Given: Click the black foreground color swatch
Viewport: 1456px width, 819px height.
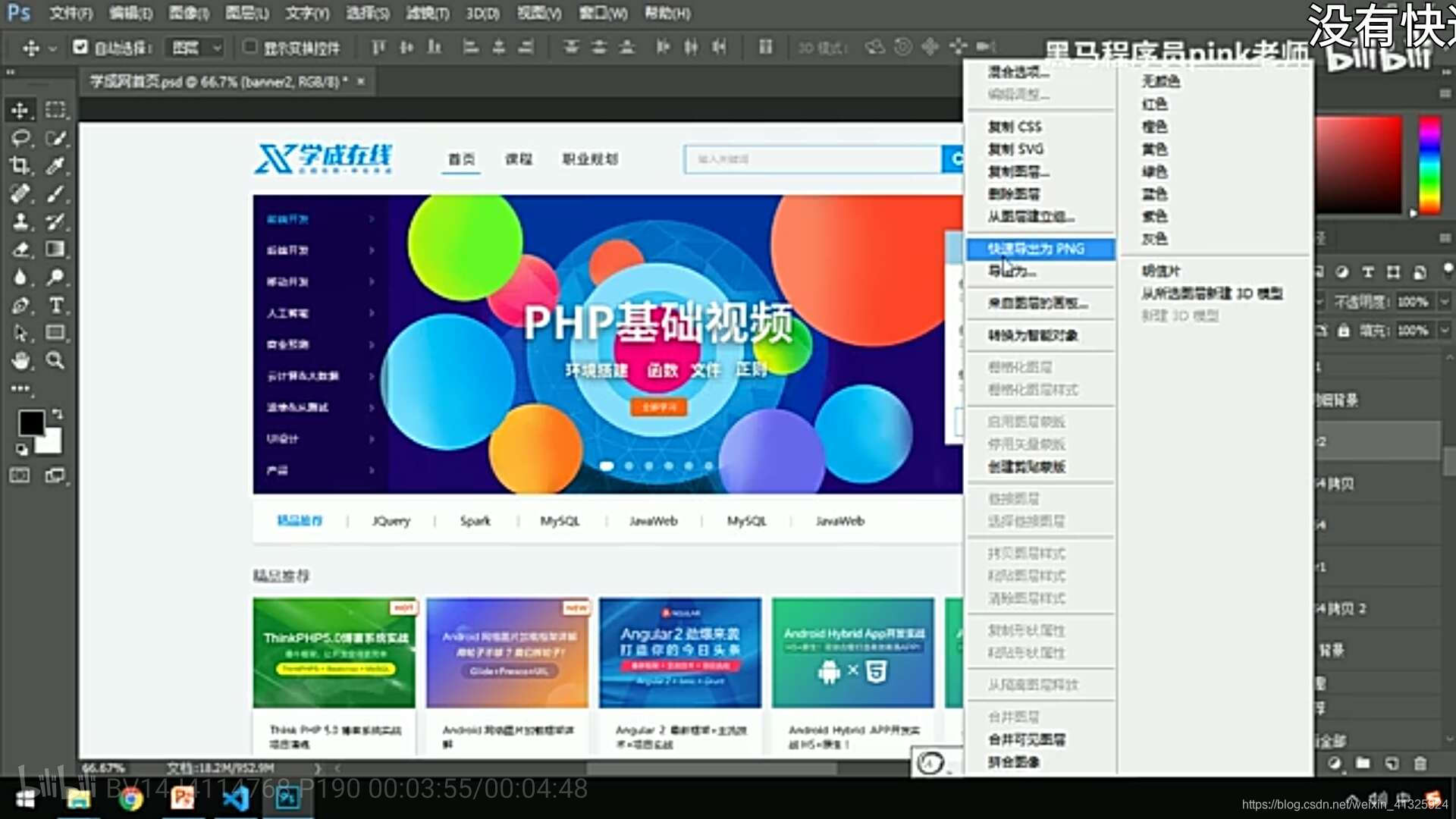Looking at the screenshot, I should (30, 422).
